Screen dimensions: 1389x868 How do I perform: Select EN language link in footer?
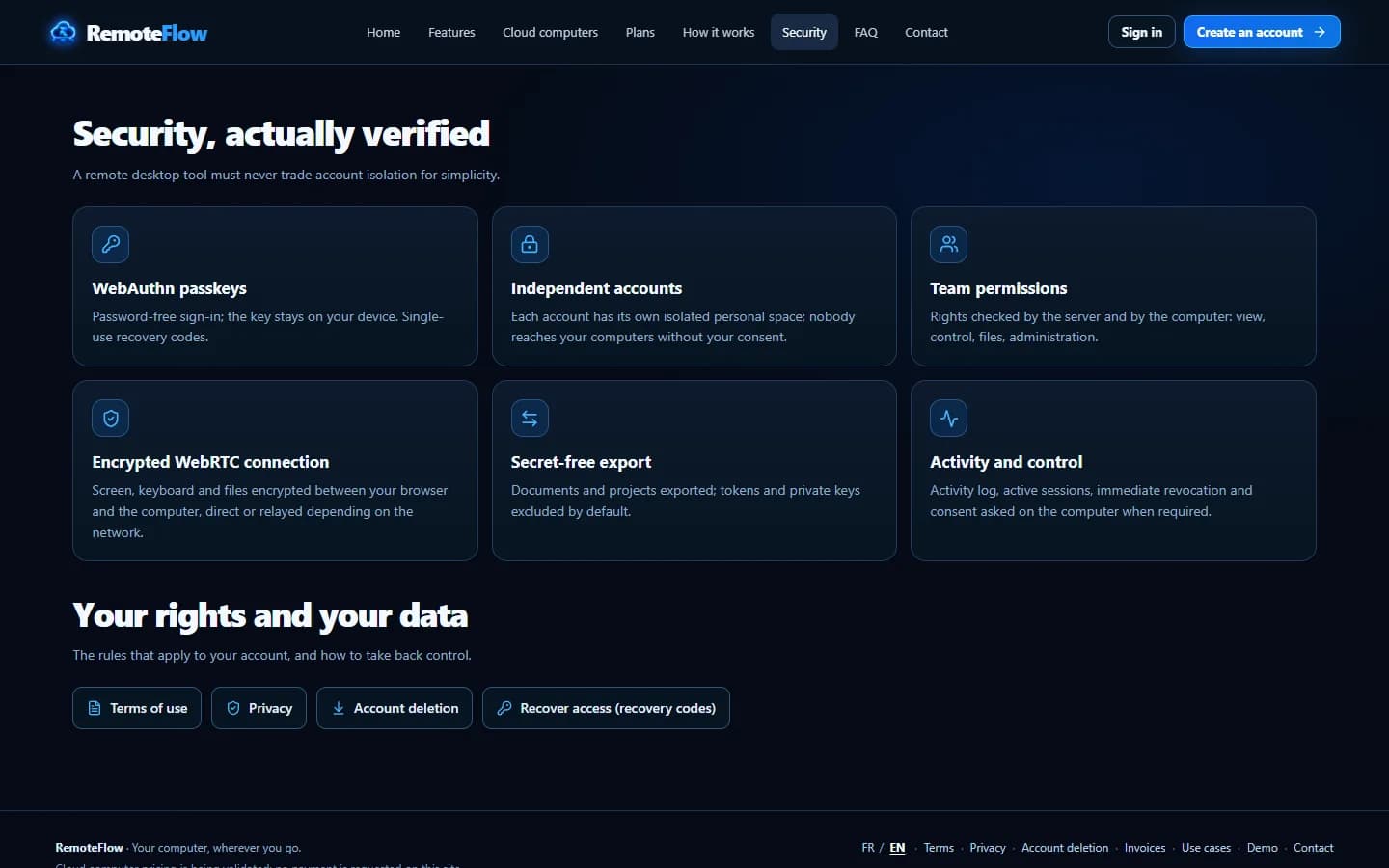click(897, 848)
